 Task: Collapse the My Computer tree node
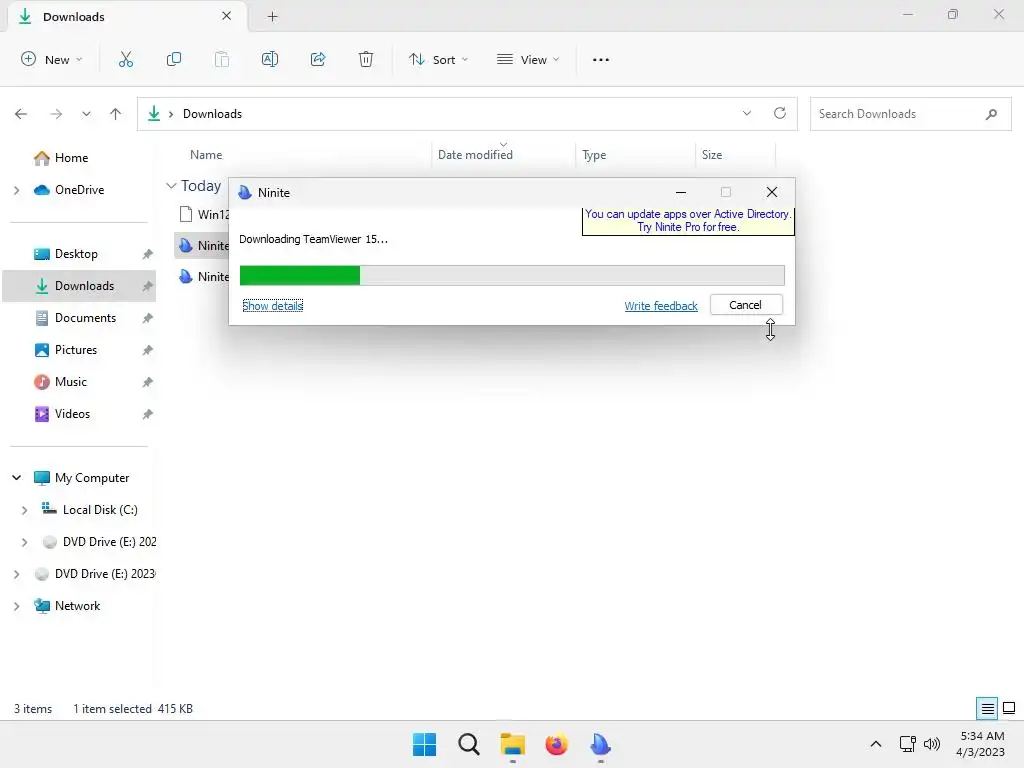16,478
